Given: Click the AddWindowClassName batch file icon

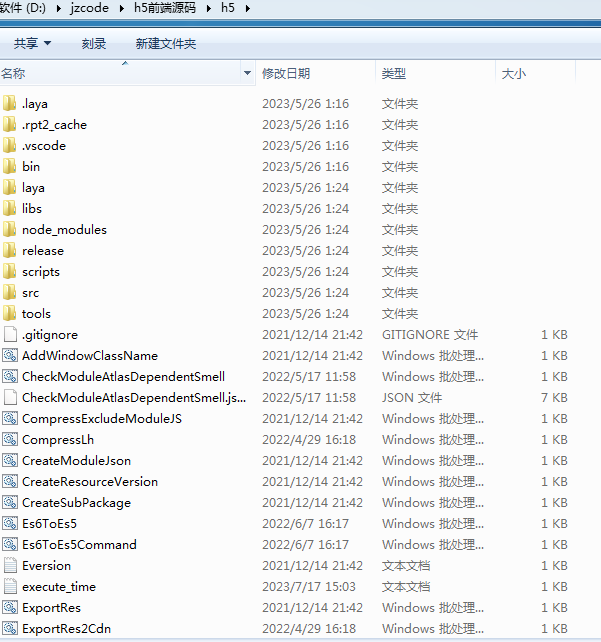Looking at the screenshot, I should (x=10, y=355).
